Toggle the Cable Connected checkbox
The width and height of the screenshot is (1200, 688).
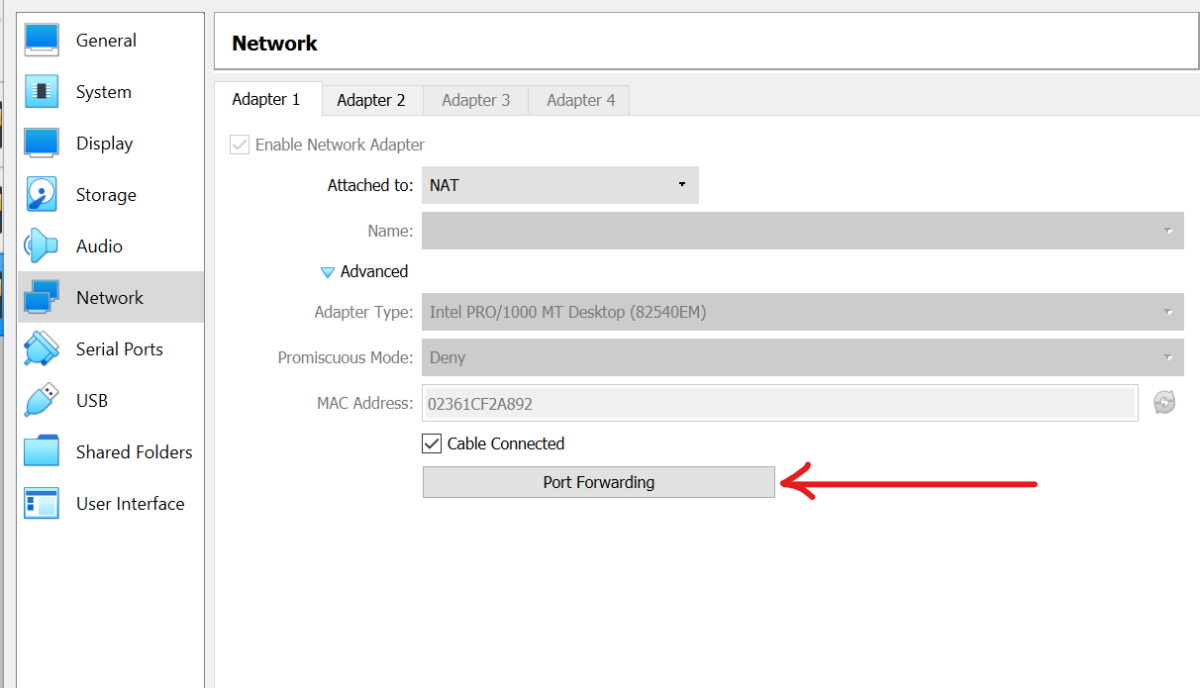tap(432, 444)
